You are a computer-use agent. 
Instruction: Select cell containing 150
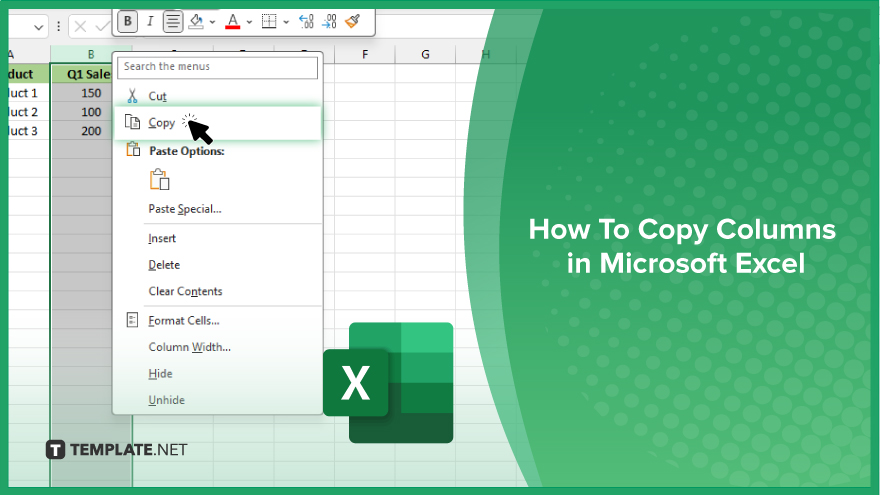[x=81, y=93]
